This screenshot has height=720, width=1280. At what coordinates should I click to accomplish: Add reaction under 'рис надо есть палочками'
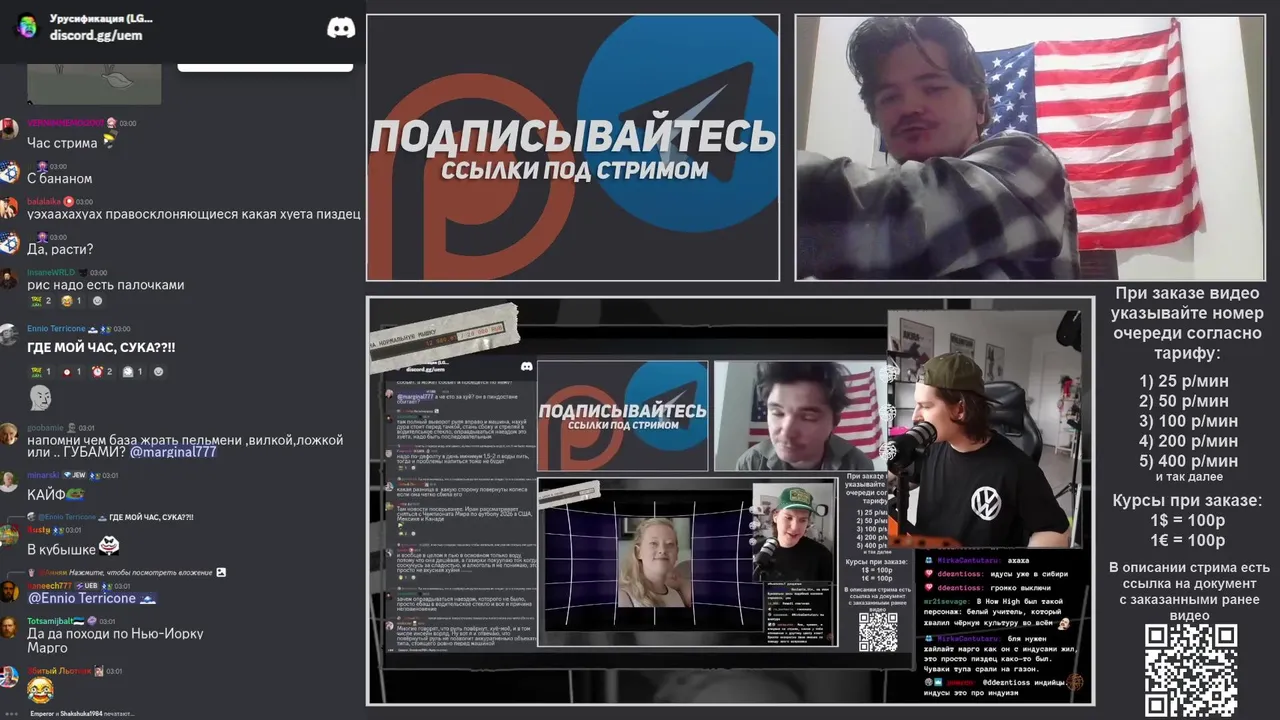(x=97, y=301)
